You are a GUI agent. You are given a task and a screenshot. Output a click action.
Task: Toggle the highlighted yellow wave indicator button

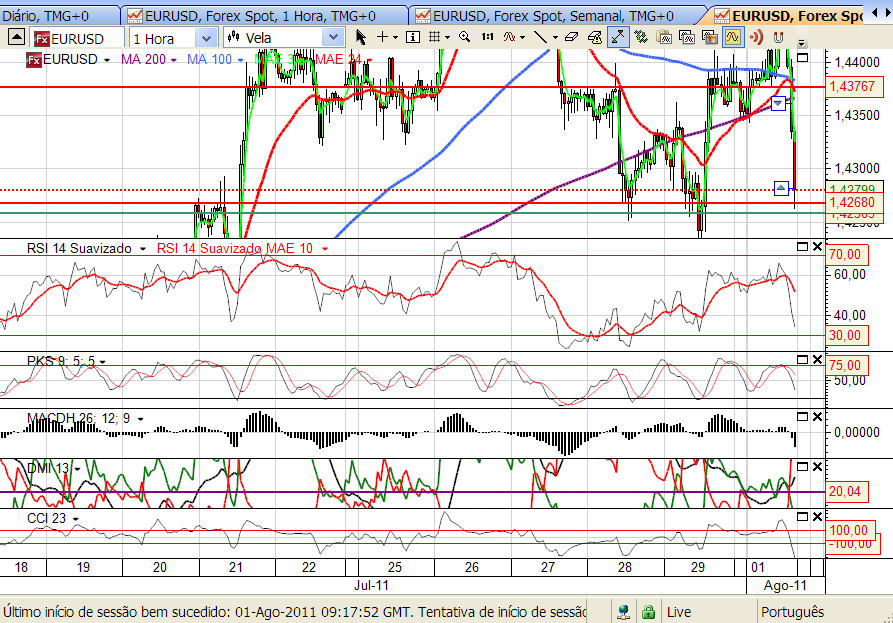(732, 38)
